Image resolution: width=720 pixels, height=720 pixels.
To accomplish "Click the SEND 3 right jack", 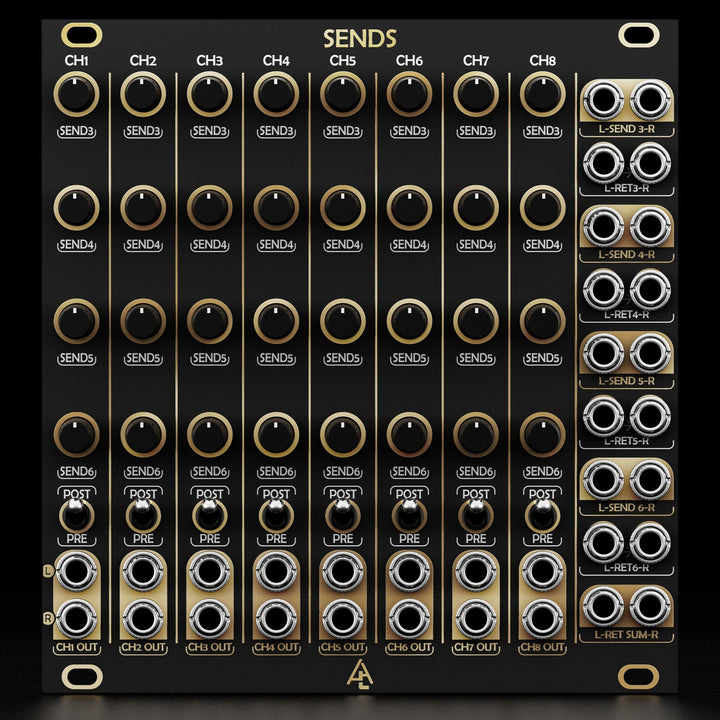I will (650, 100).
